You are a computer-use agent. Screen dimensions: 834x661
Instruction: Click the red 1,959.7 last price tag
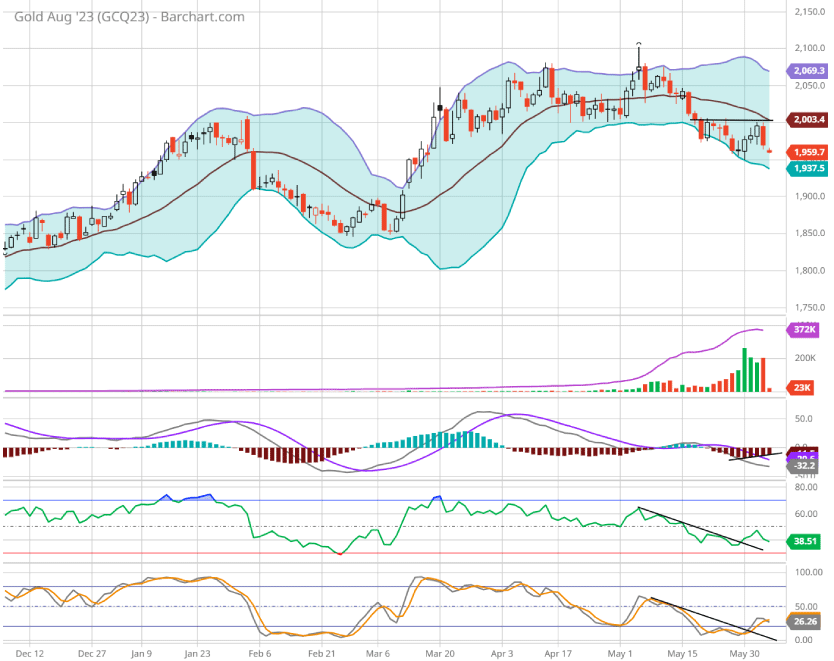pos(807,152)
